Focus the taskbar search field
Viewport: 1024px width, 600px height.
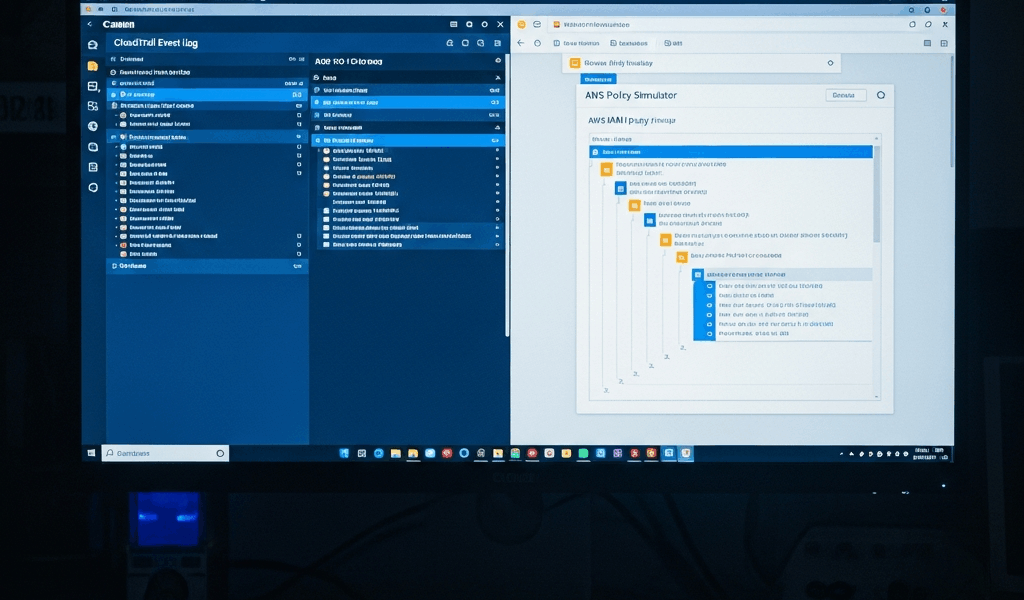tap(165, 453)
